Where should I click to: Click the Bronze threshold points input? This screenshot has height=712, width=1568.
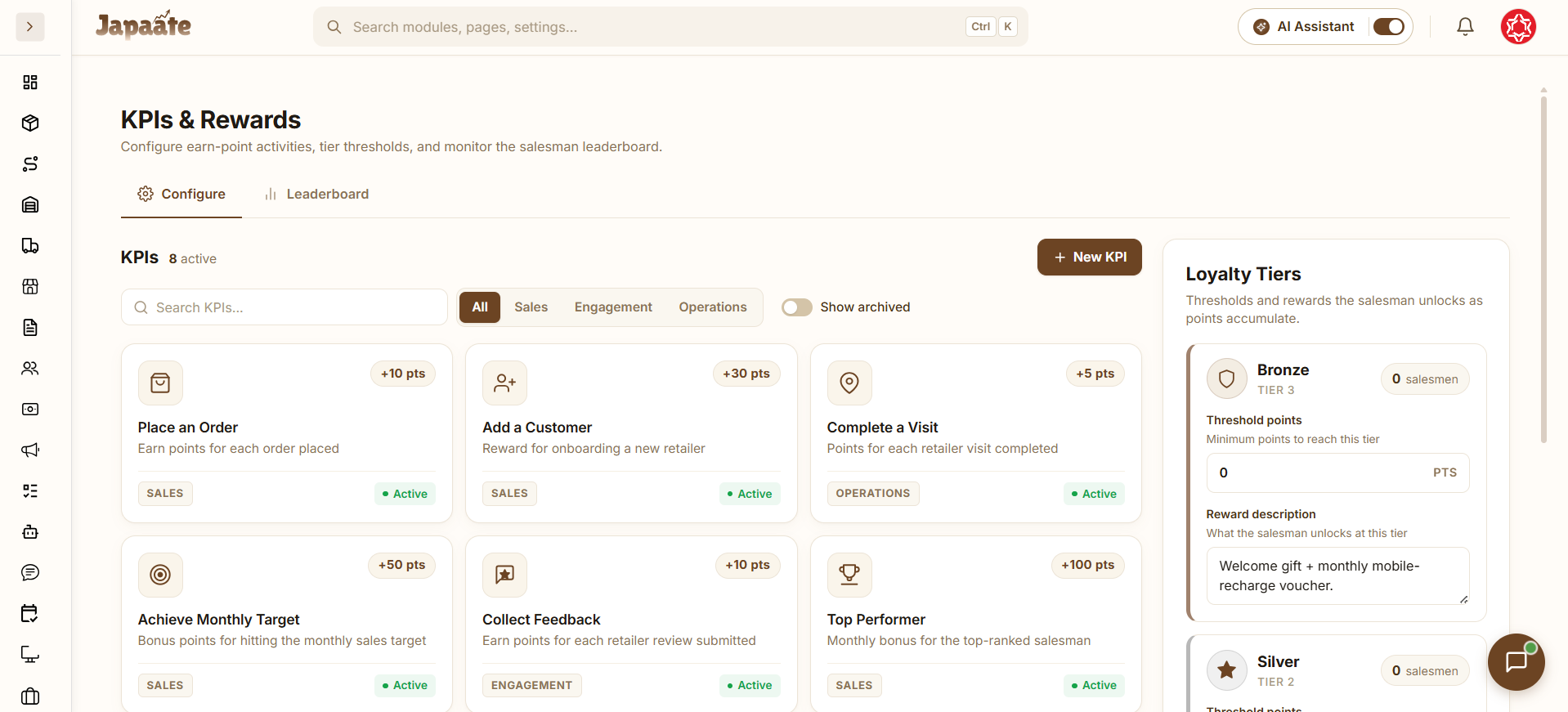(x=1337, y=472)
